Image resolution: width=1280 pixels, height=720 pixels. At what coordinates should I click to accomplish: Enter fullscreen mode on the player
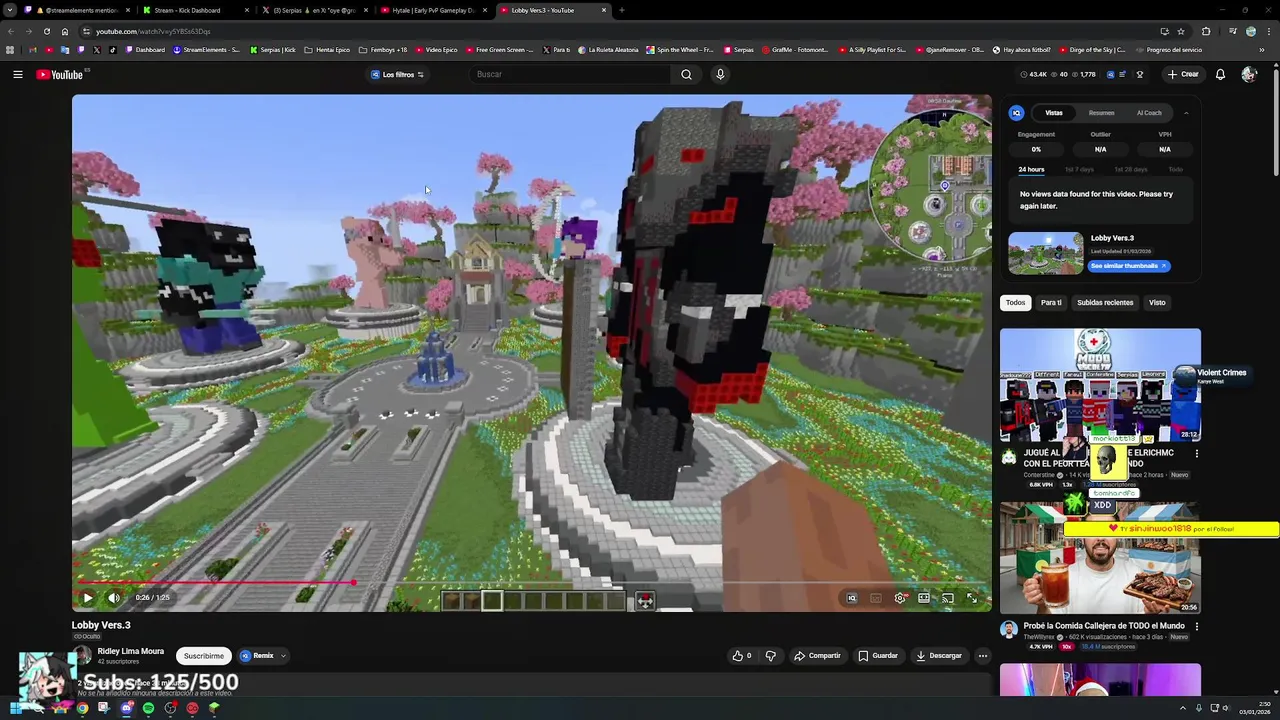[972, 598]
